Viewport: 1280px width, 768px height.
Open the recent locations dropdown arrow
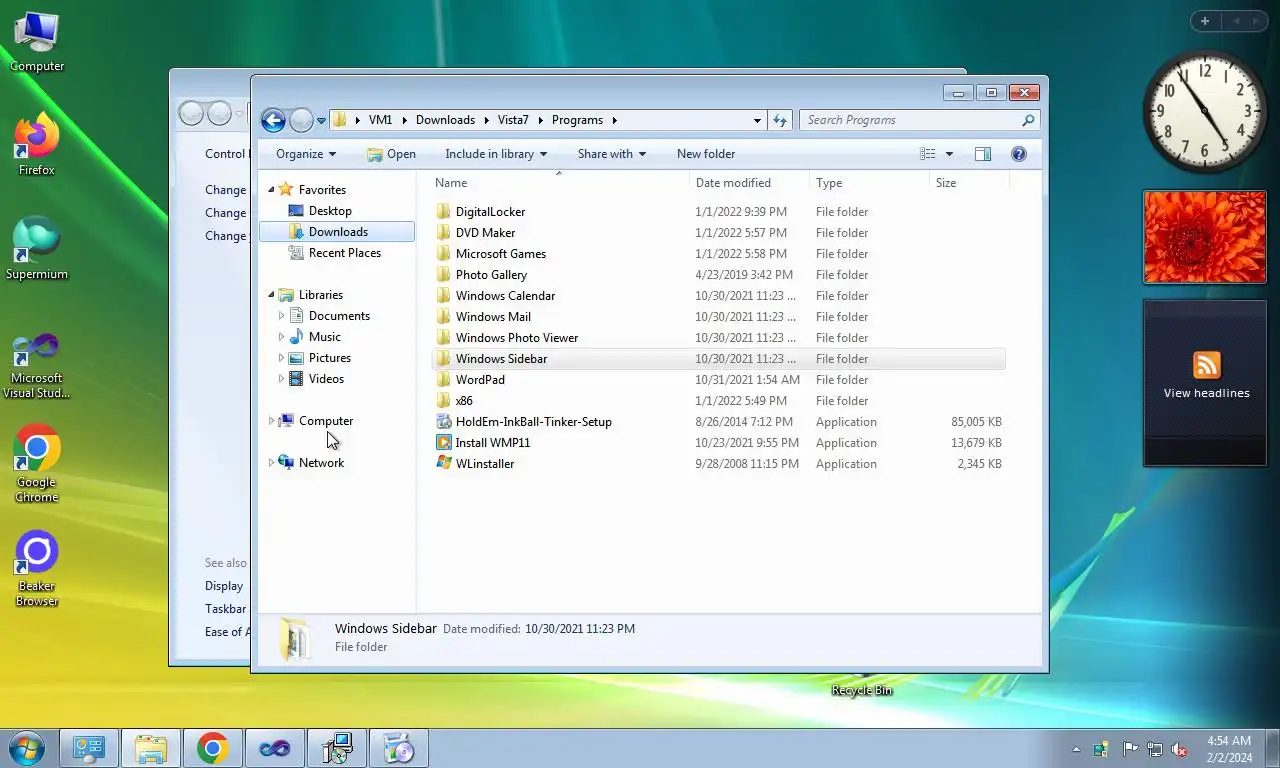click(321, 121)
